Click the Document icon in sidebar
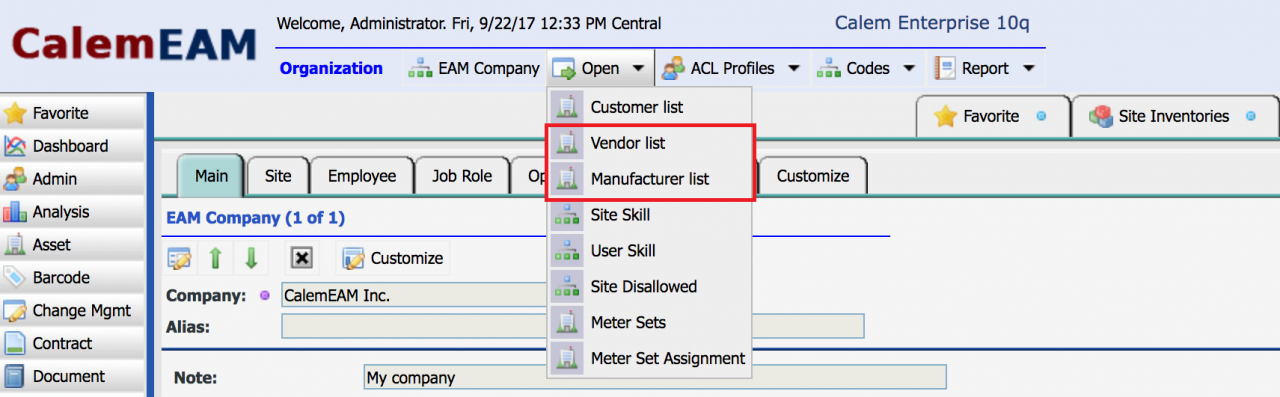This screenshot has height=397, width=1280. (x=15, y=377)
